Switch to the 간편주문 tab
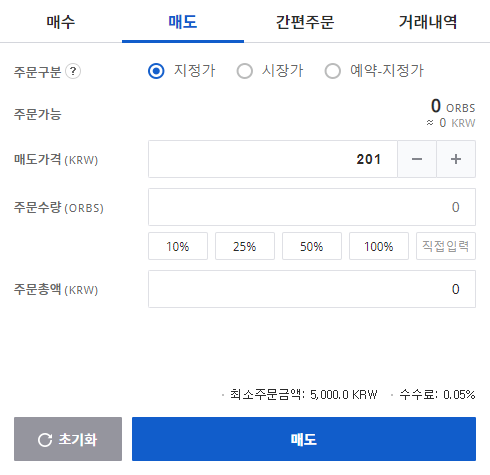490x475 pixels. (305, 22)
